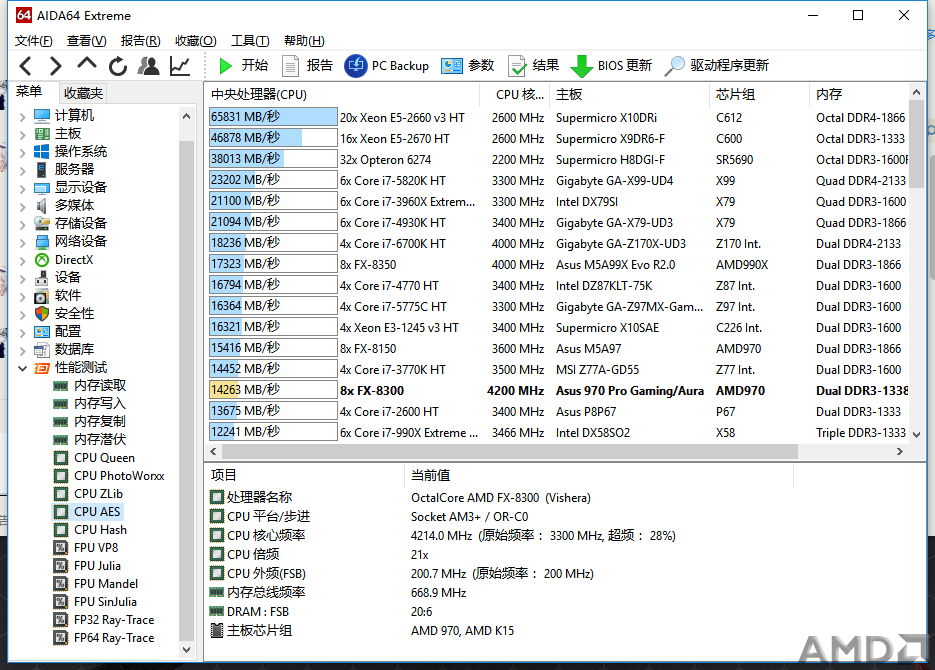Open the line graph icon in toolbar

tap(179, 66)
